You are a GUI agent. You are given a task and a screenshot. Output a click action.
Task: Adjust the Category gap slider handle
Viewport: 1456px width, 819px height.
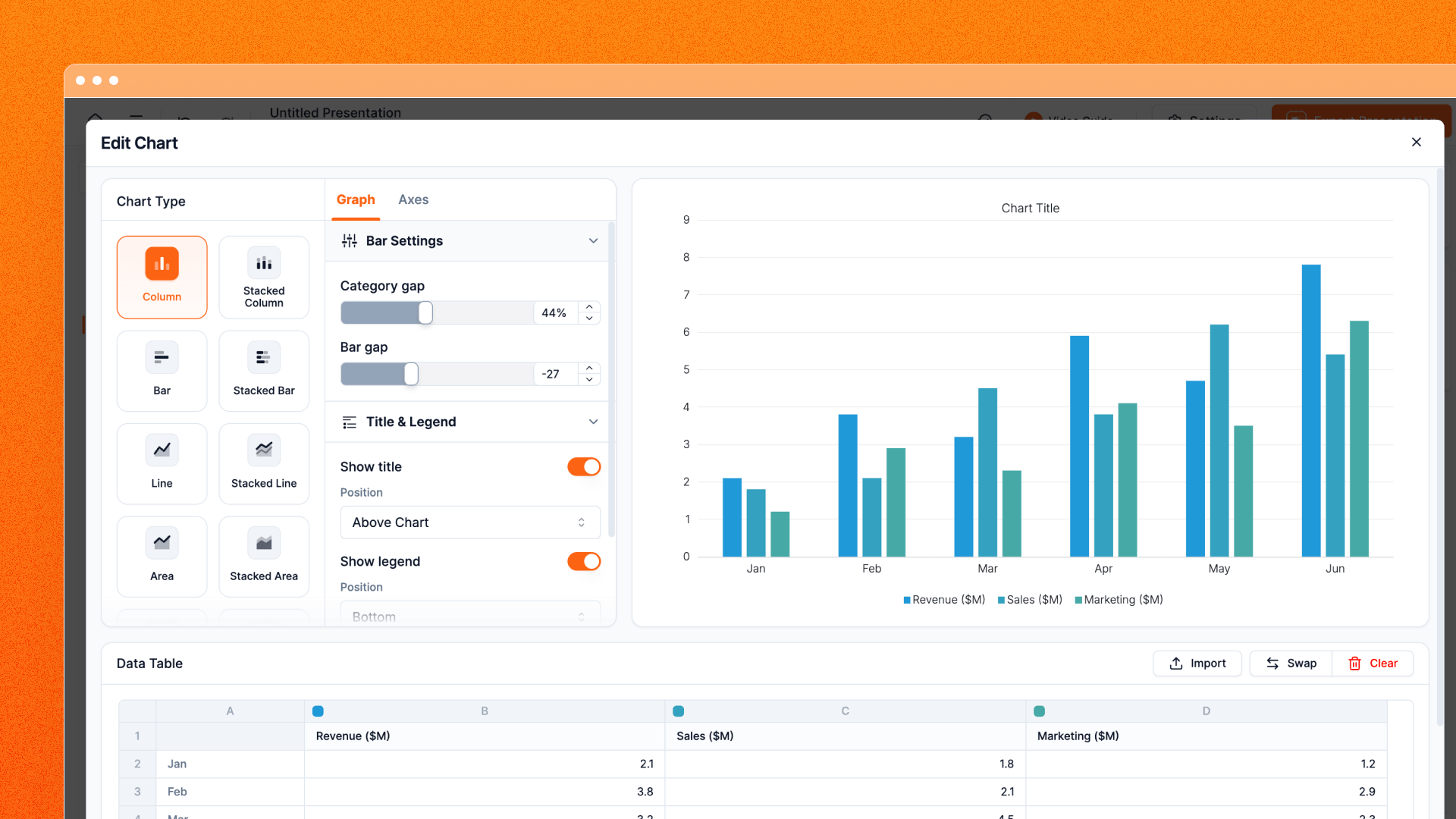[x=425, y=312]
